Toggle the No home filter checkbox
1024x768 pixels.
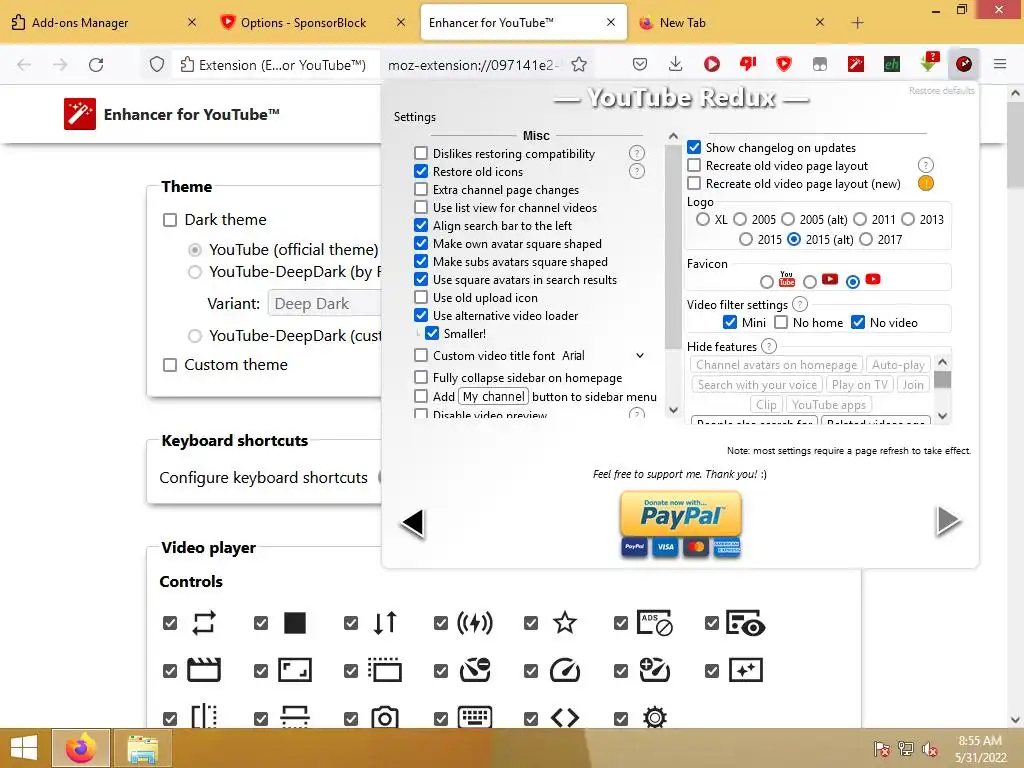click(781, 323)
